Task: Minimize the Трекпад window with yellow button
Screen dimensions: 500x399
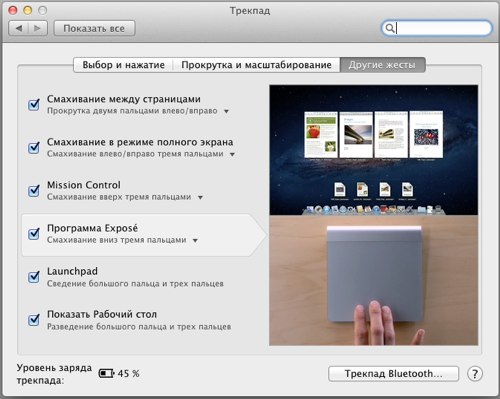Action: pos(28,10)
